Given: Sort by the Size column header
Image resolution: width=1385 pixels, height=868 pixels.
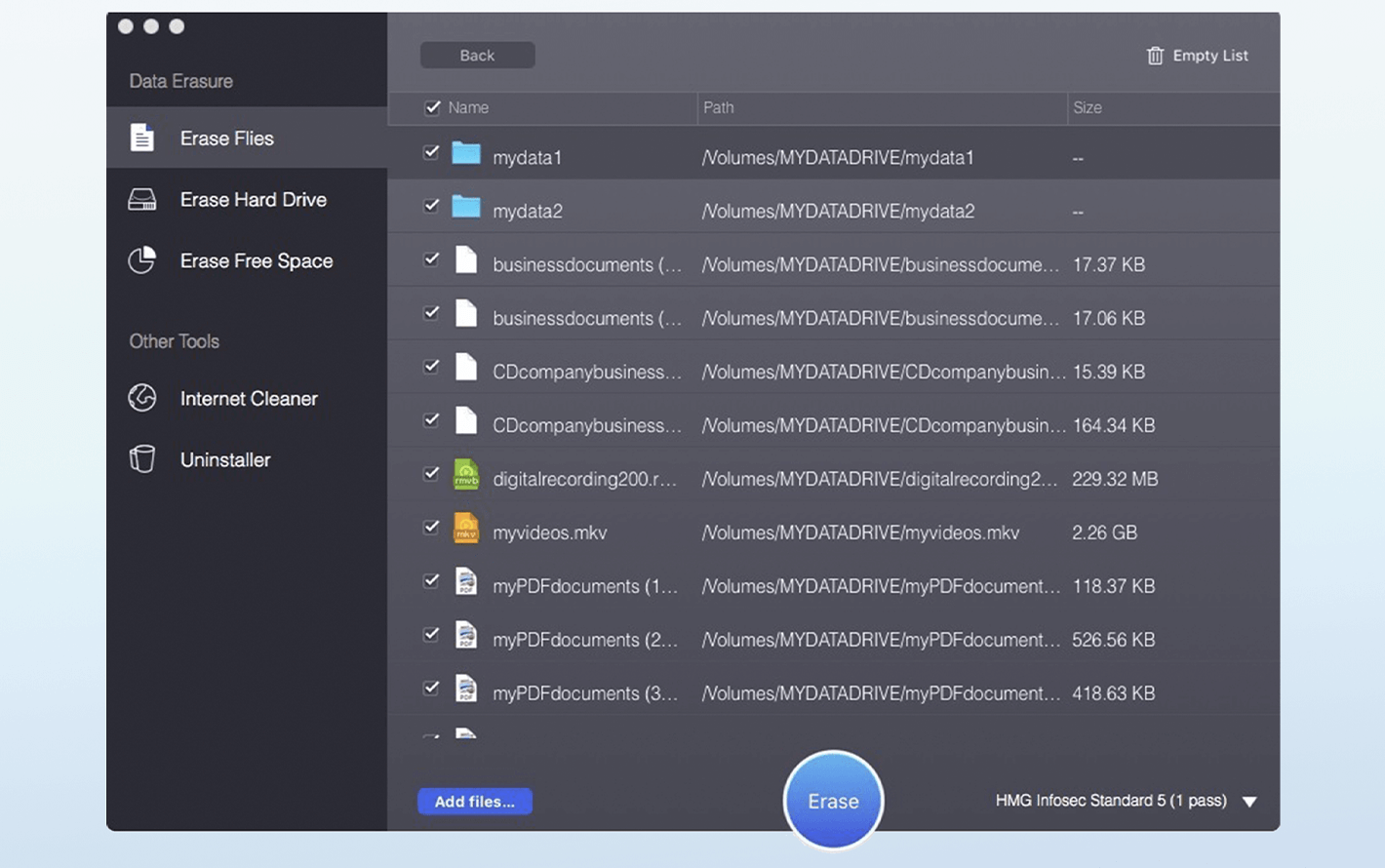Looking at the screenshot, I should pyautogui.click(x=1087, y=107).
